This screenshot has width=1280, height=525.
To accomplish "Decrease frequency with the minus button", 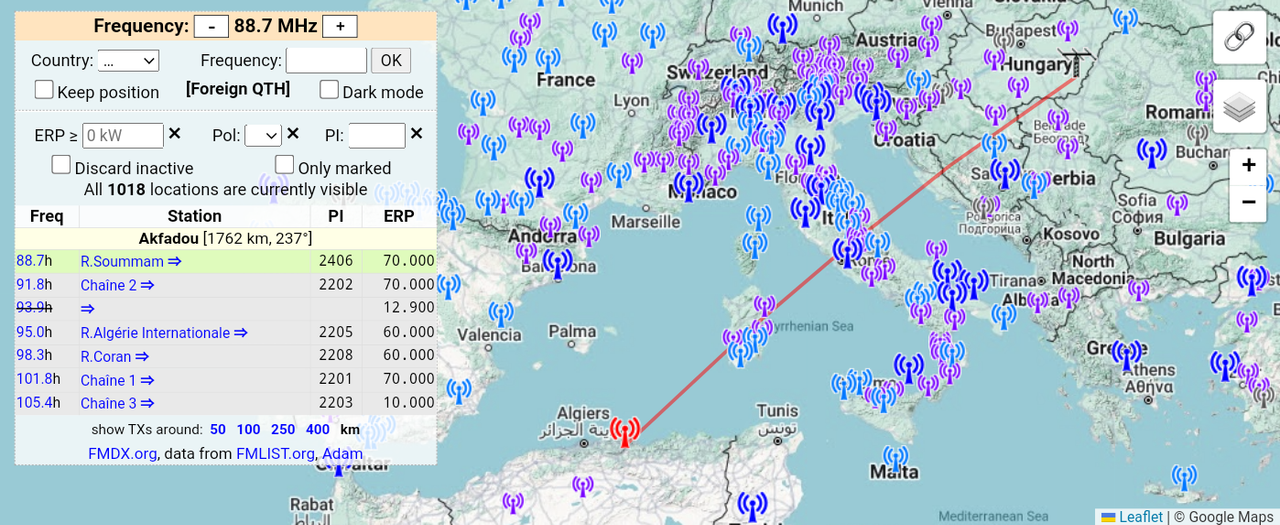I will point(211,27).
